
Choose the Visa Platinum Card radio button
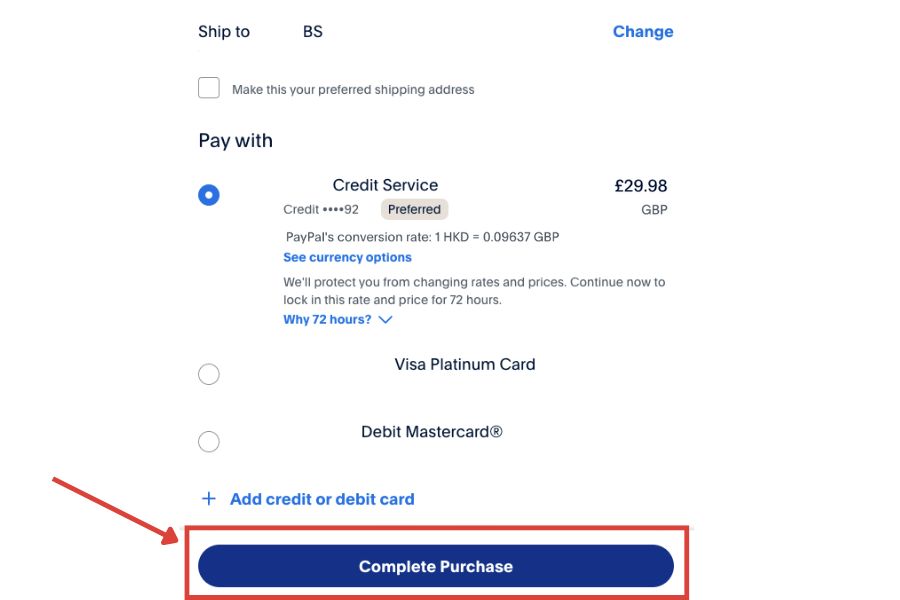(209, 374)
